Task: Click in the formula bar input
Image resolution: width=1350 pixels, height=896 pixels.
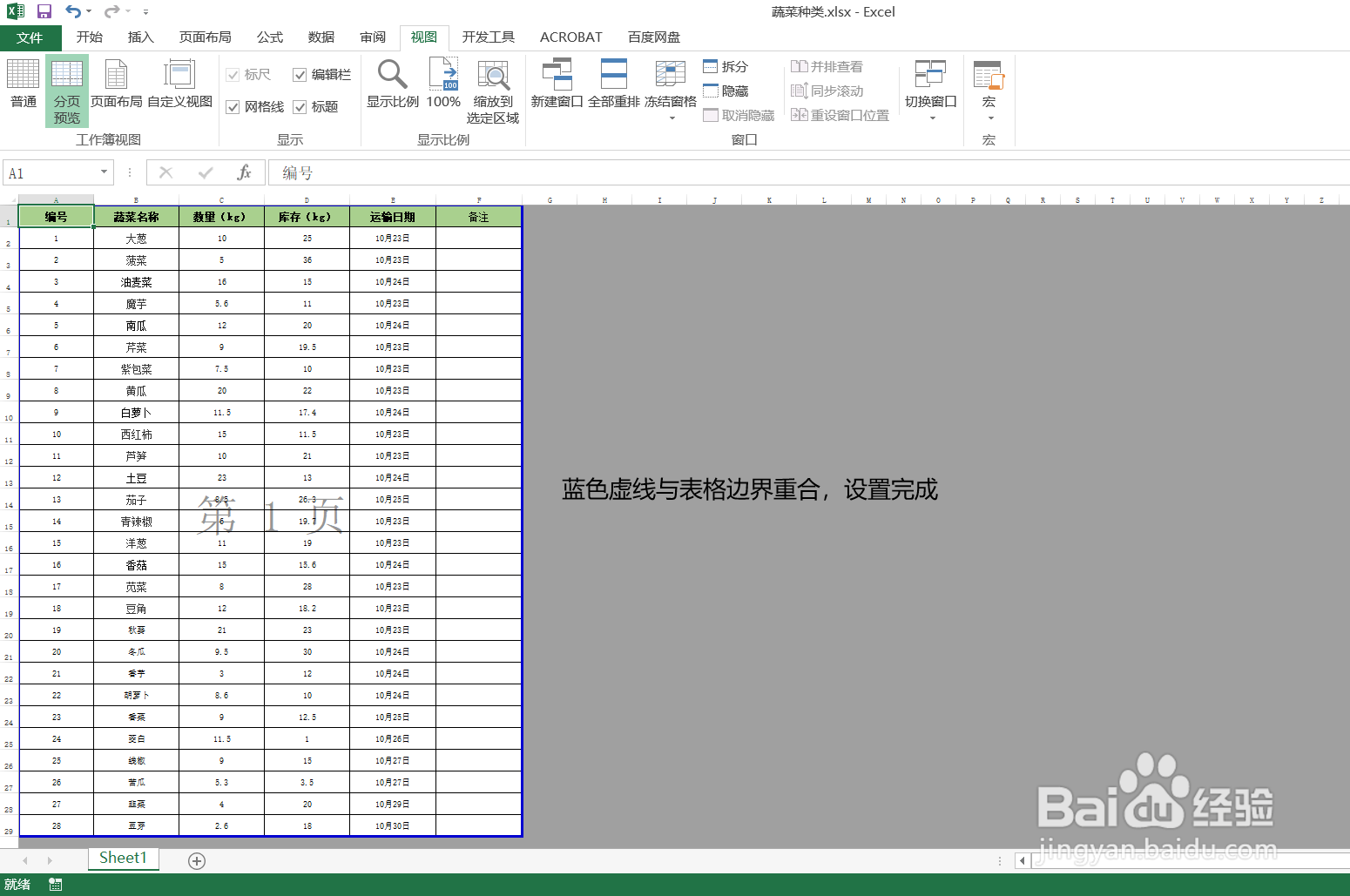Action: tap(810, 172)
